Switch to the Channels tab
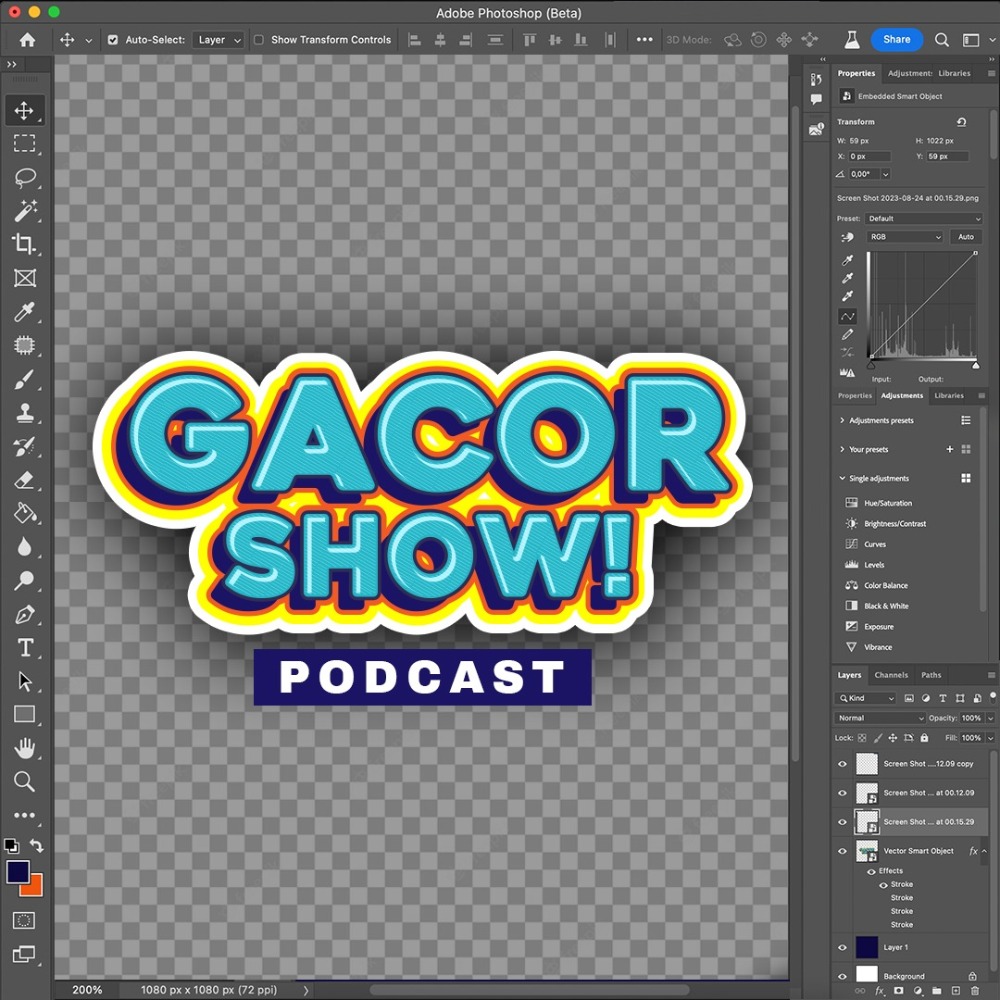This screenshot has height=1000, width=1000. click(x=891, y=675)
